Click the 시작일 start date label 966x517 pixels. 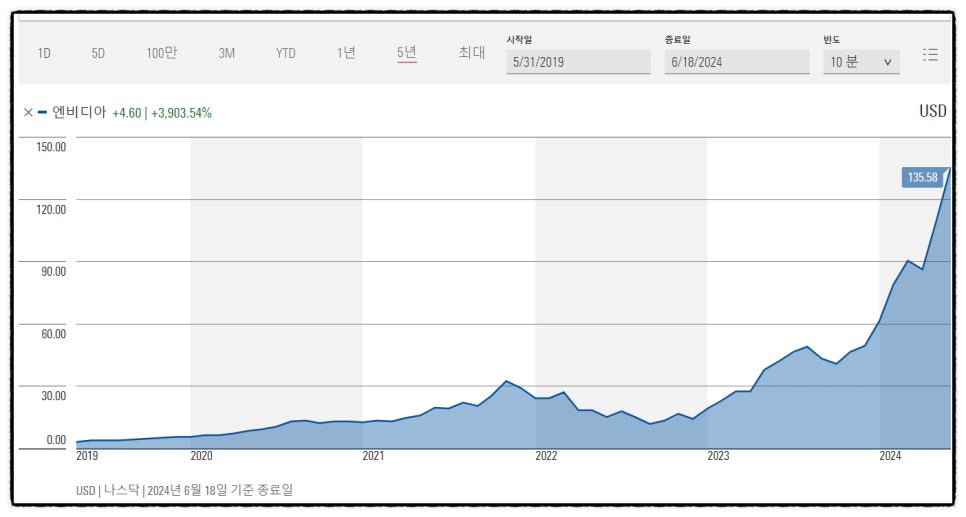click(x=519, y=39)
